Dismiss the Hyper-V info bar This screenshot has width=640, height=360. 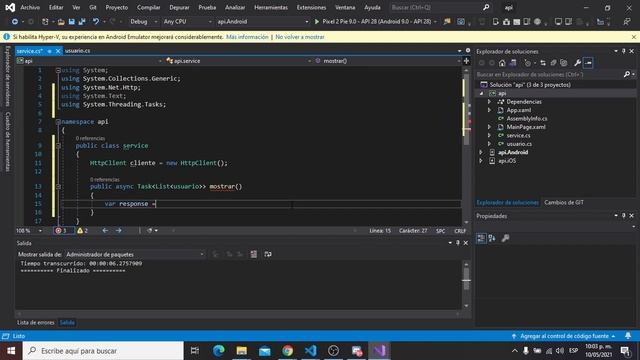click(x=633, y=37)
